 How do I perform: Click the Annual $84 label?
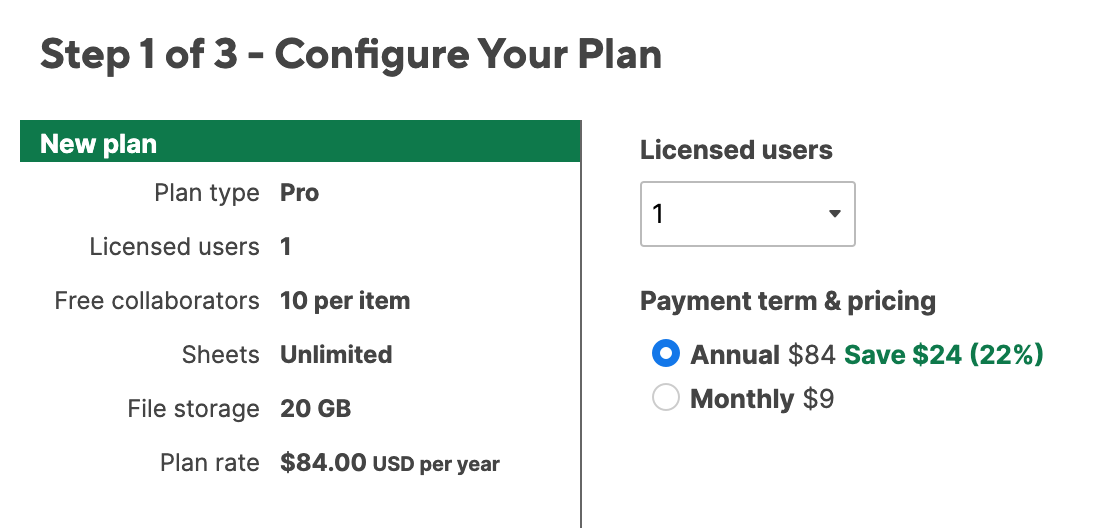(763, 354)
